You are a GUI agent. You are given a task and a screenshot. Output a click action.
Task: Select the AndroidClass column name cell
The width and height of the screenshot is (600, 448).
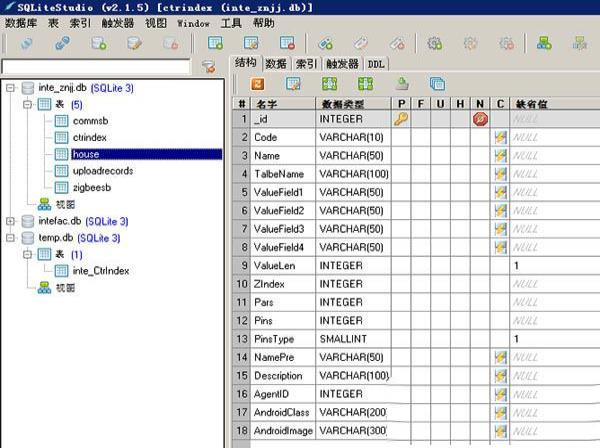point(282,412)
